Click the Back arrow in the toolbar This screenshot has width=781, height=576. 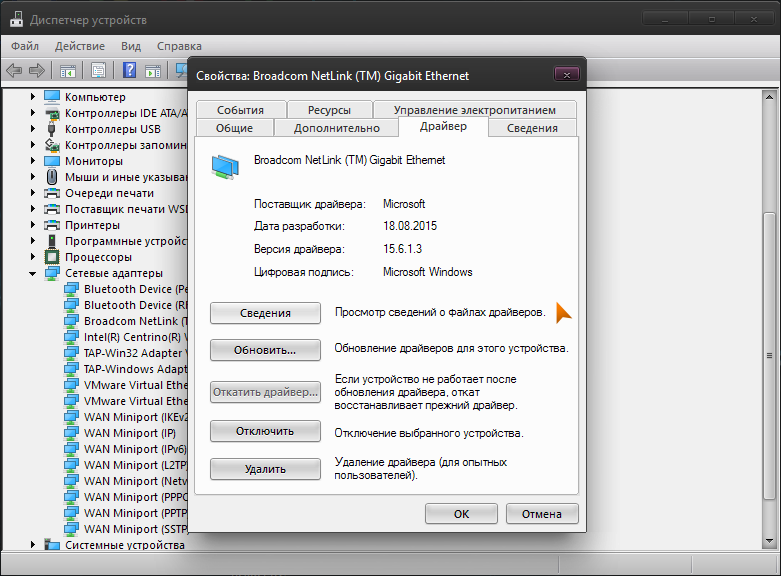(x=14, y=70)
